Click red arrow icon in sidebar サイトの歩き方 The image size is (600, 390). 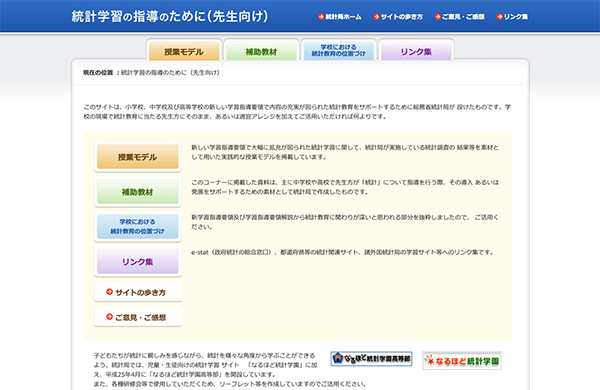pyautogui.click(x=109, y=292)
